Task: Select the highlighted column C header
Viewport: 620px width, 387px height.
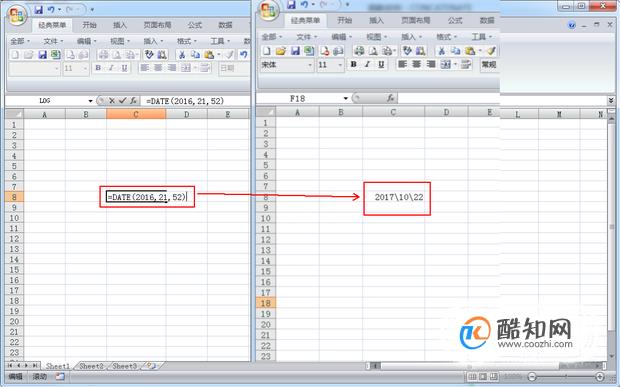Action: pyautogui.click(x=136, y=114)
